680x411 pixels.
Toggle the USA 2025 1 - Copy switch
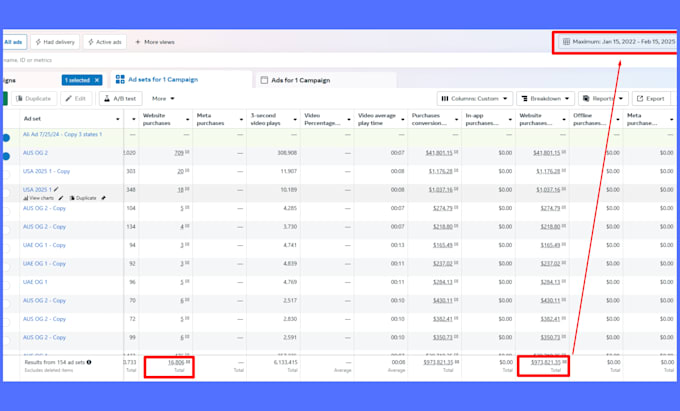pyautogui.click(x=6, y=172)
